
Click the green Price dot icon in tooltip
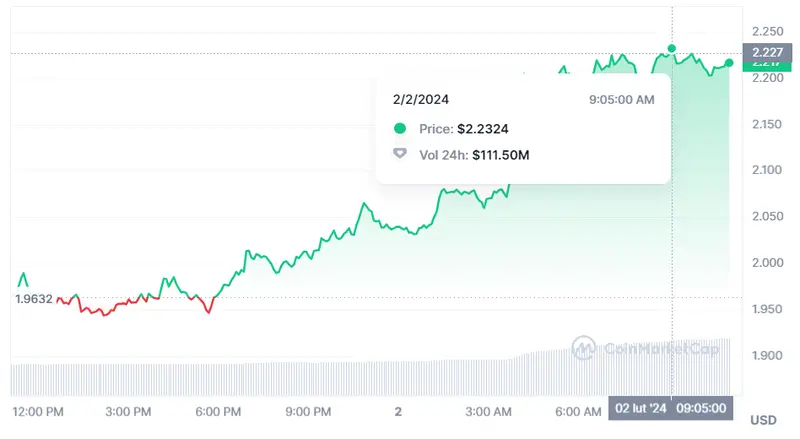pos(400,129)
